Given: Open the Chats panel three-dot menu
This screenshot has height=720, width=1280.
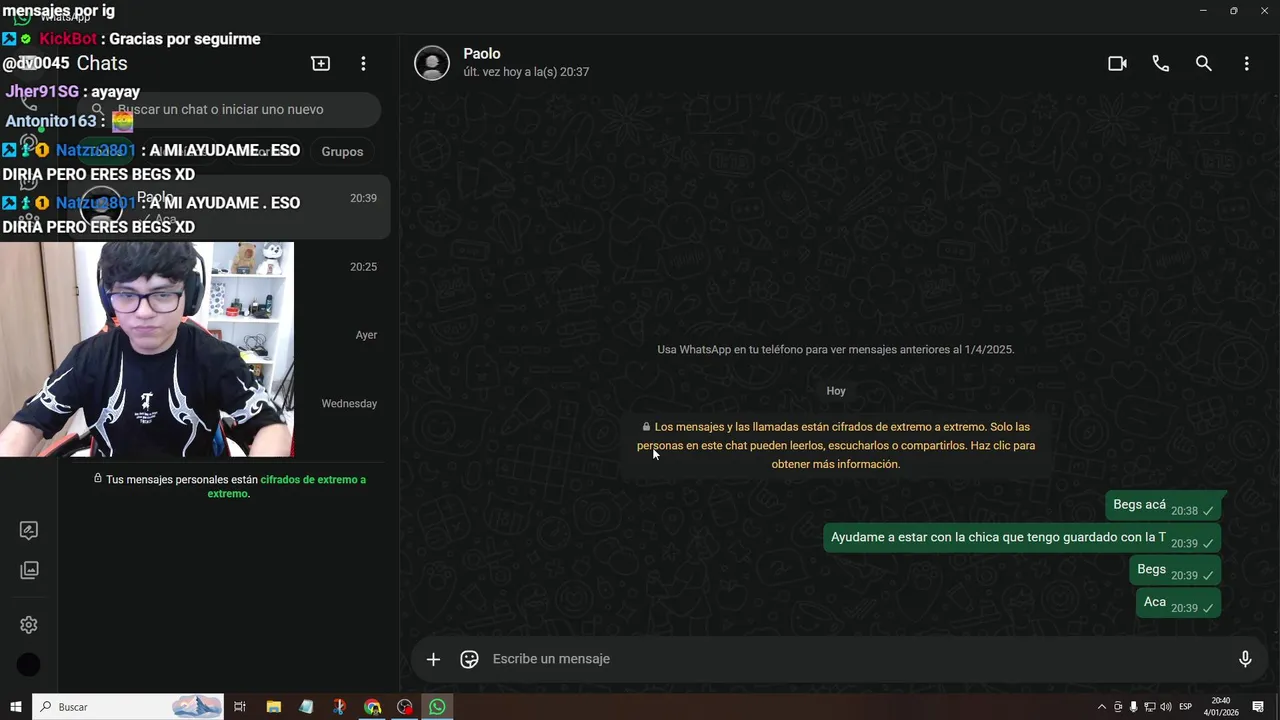Looking at the screenshot, I should pyautogui.click(x=363, y=63).
